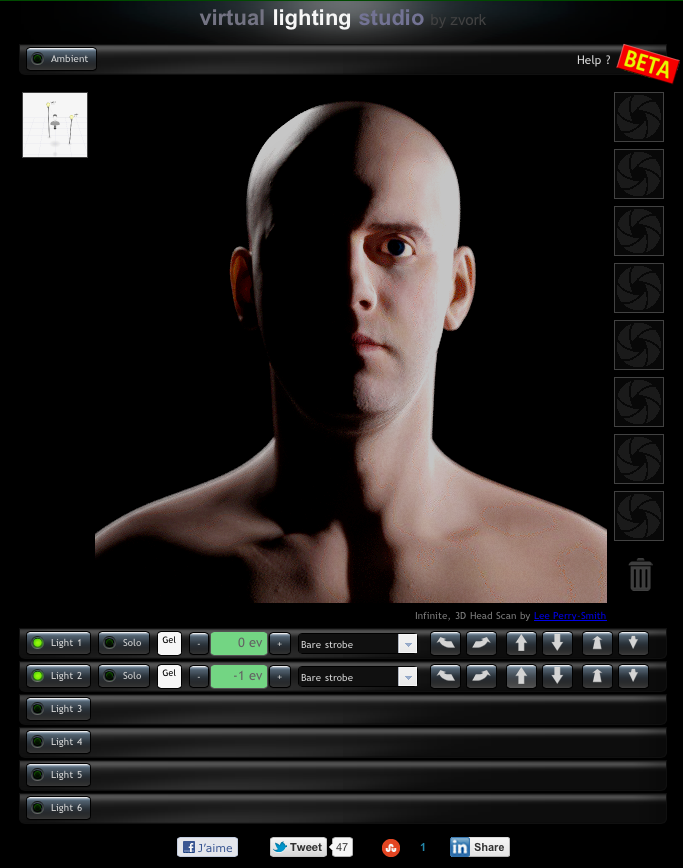Click the studio setup preview thumbnail
Image resolution: width=683 pixels, height=868 pixels.
click(55, 125)
